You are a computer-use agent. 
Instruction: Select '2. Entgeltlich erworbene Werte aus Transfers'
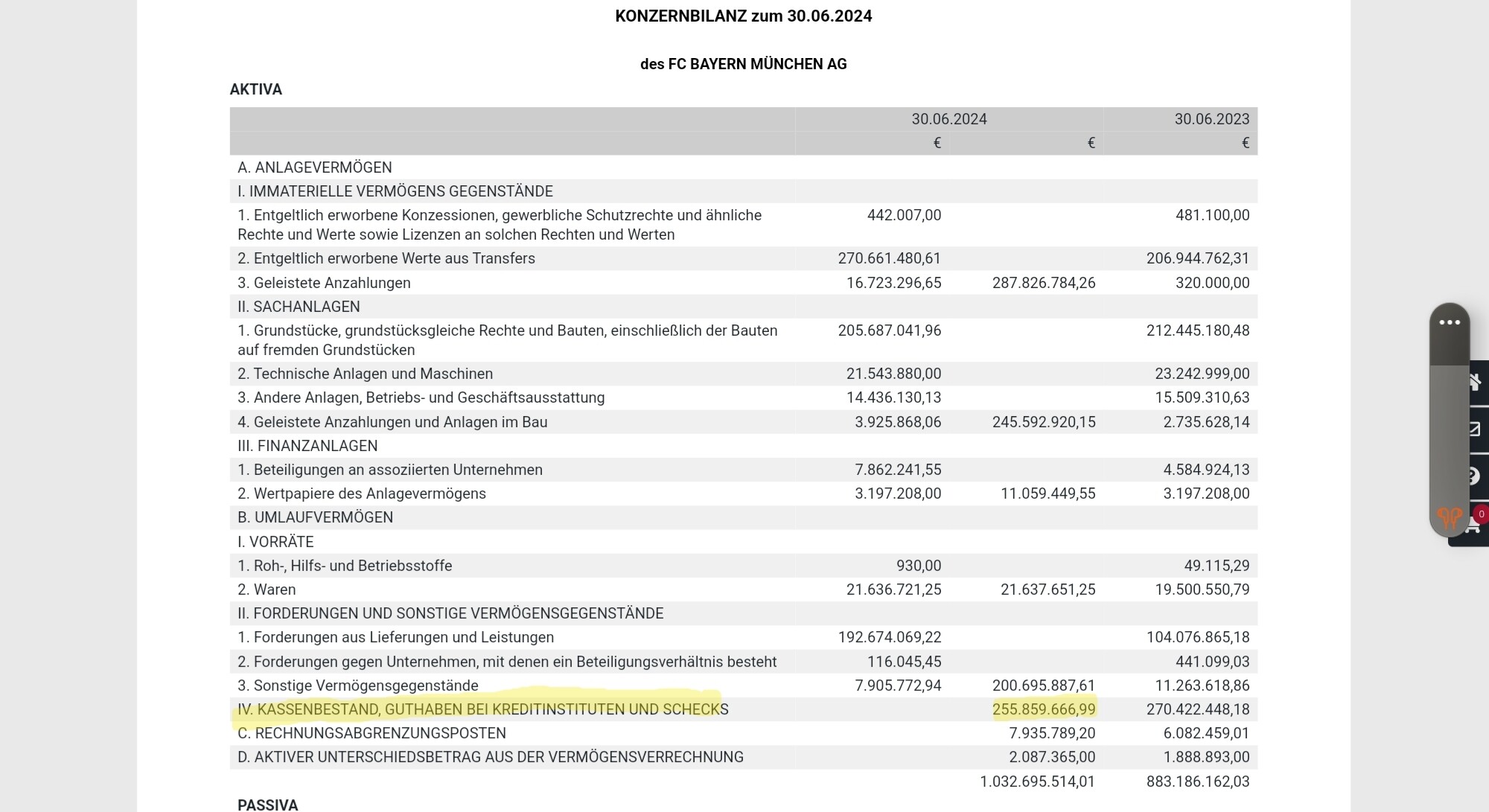(x=386, y=258)
